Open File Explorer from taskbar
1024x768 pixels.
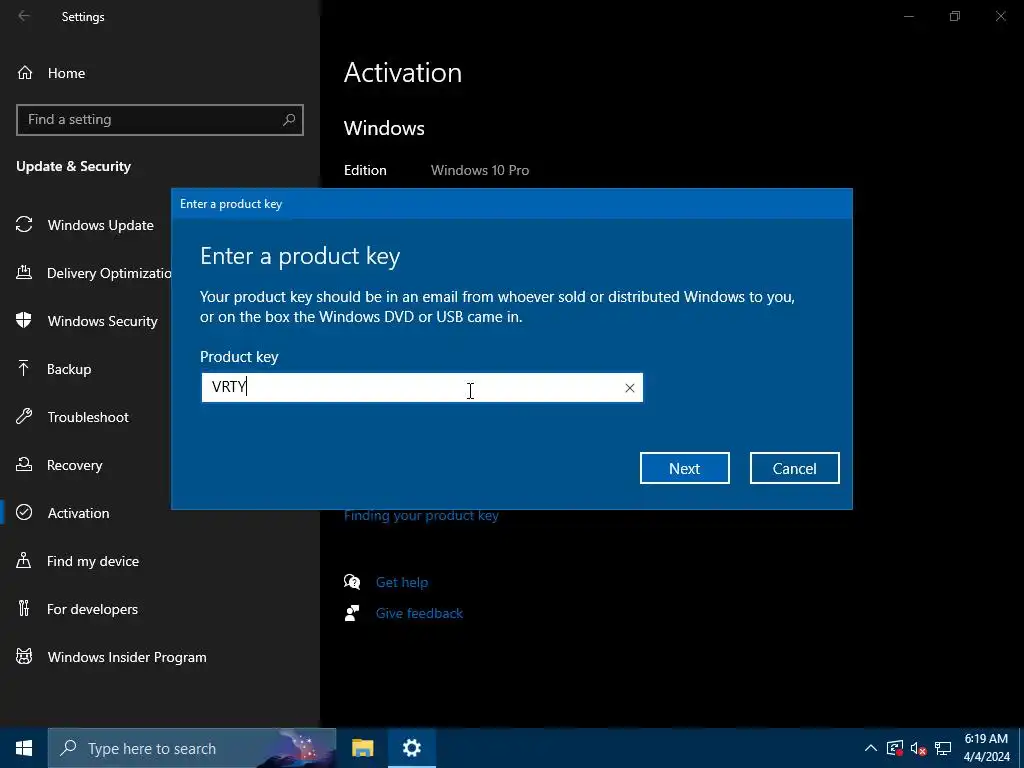point(362,748)
